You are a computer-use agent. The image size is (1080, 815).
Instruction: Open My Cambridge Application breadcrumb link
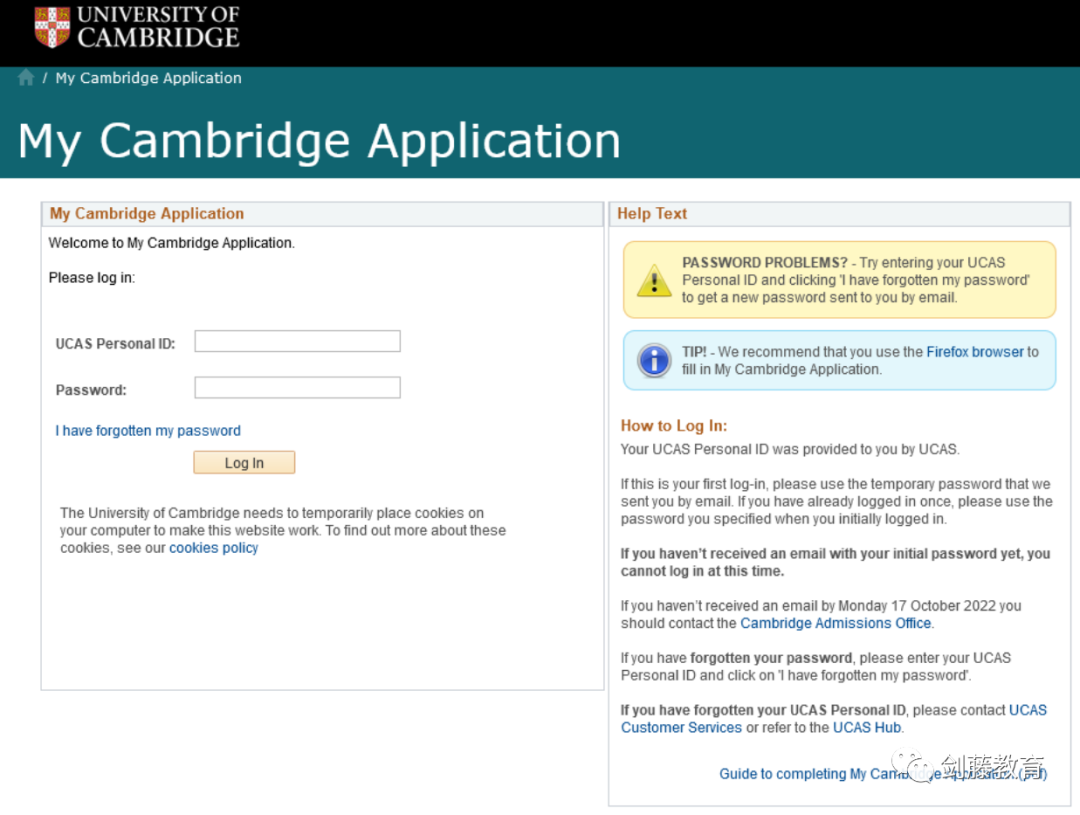(x=149, y=78)
